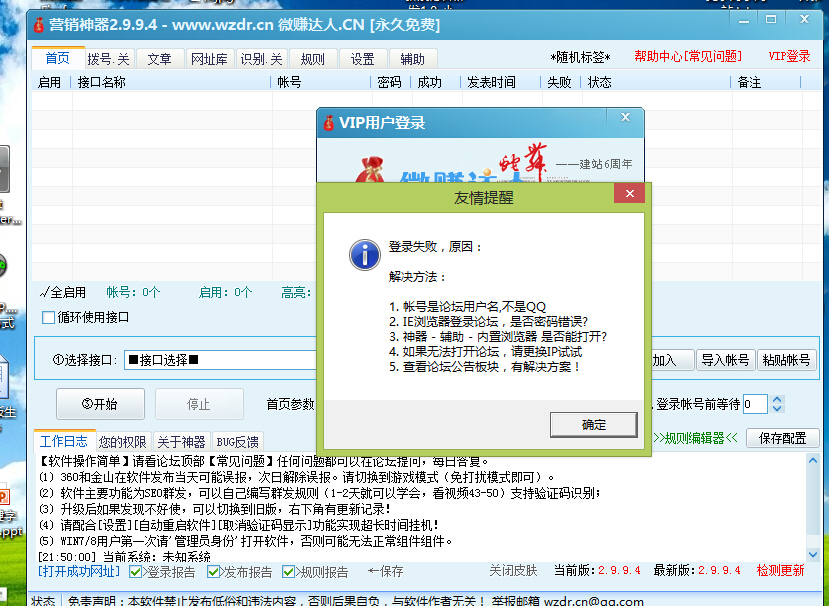Toggle the 发布报告 checkbox

214,571
